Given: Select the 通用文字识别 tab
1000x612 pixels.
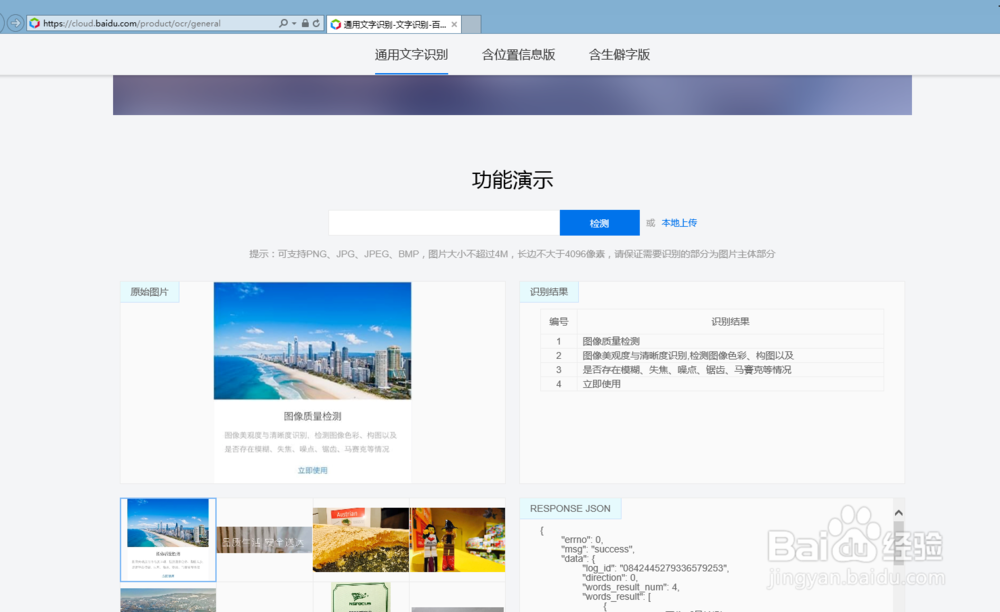Looking at the screenshot, I should pyautogui.click(x=411, y=55).
